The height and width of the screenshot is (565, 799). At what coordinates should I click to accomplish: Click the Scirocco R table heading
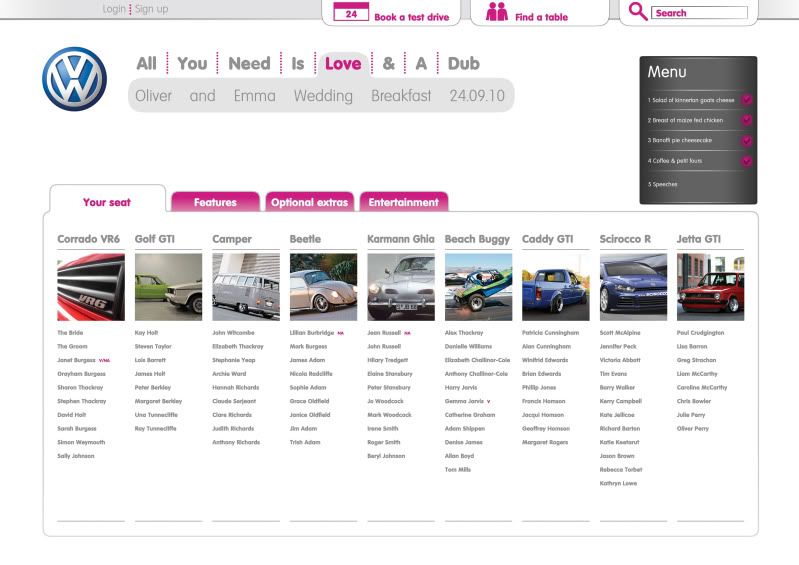(x=625, y=239)
